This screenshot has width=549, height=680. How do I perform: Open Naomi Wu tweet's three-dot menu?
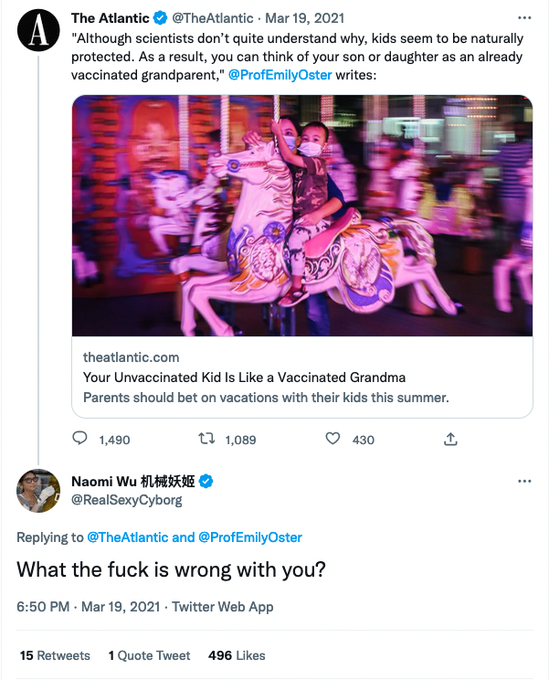coord(524,481)
